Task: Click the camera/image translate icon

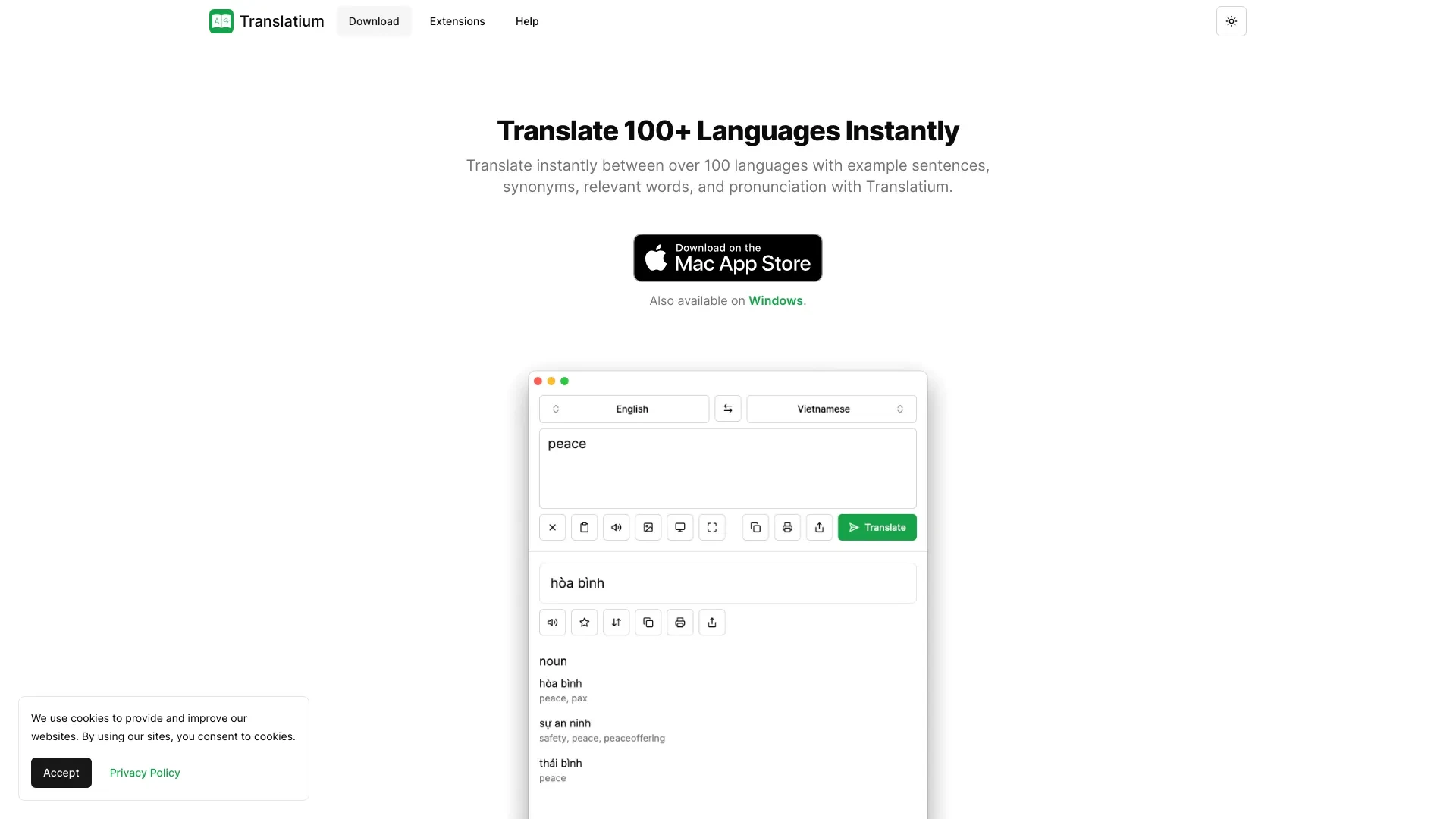Action: (647, 527)
